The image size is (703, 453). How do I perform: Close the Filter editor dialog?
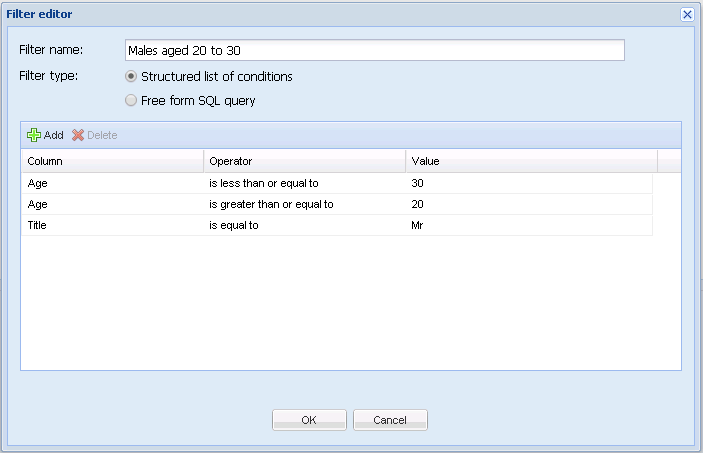click(687, 14)
